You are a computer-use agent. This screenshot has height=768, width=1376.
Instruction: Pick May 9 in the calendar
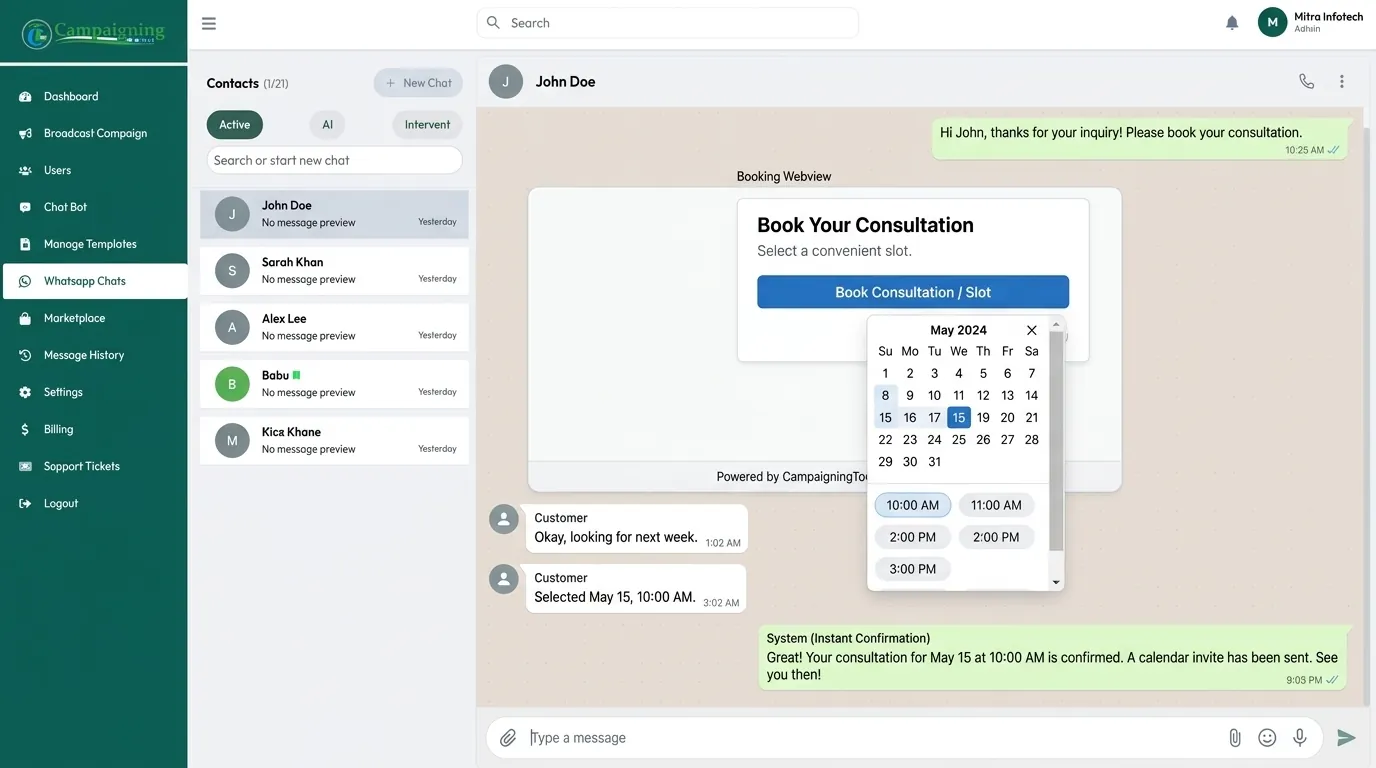pyautogui.click(x=910, y=396)
